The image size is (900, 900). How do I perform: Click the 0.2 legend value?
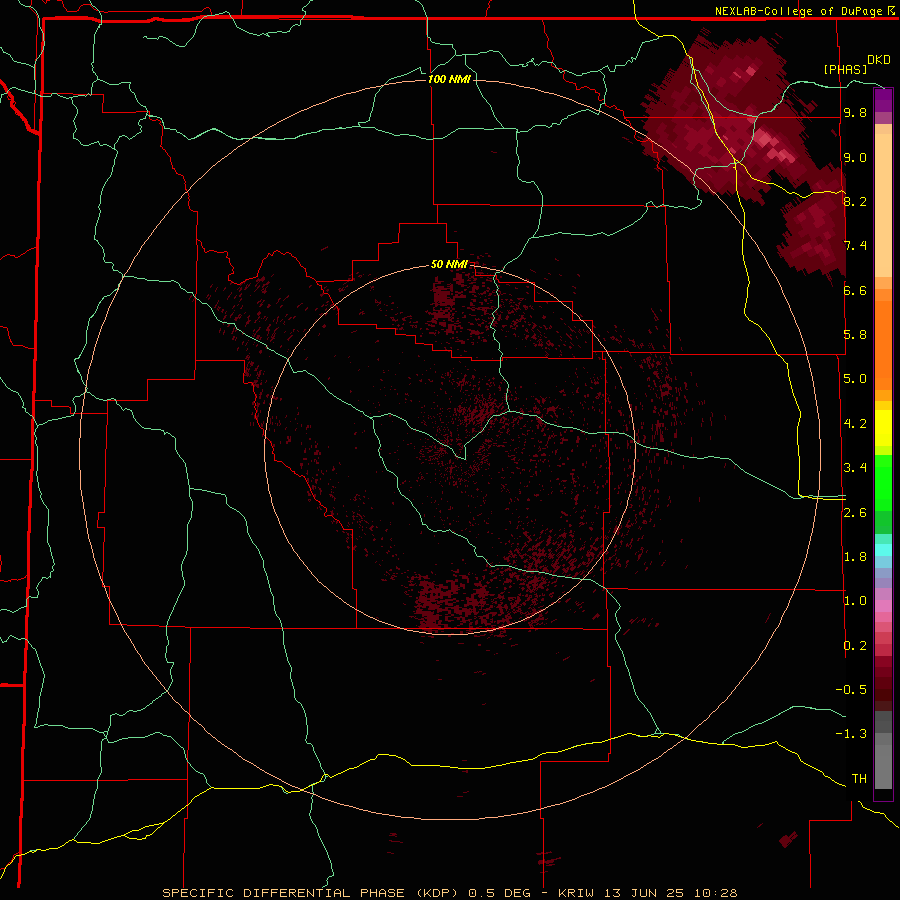855,646
